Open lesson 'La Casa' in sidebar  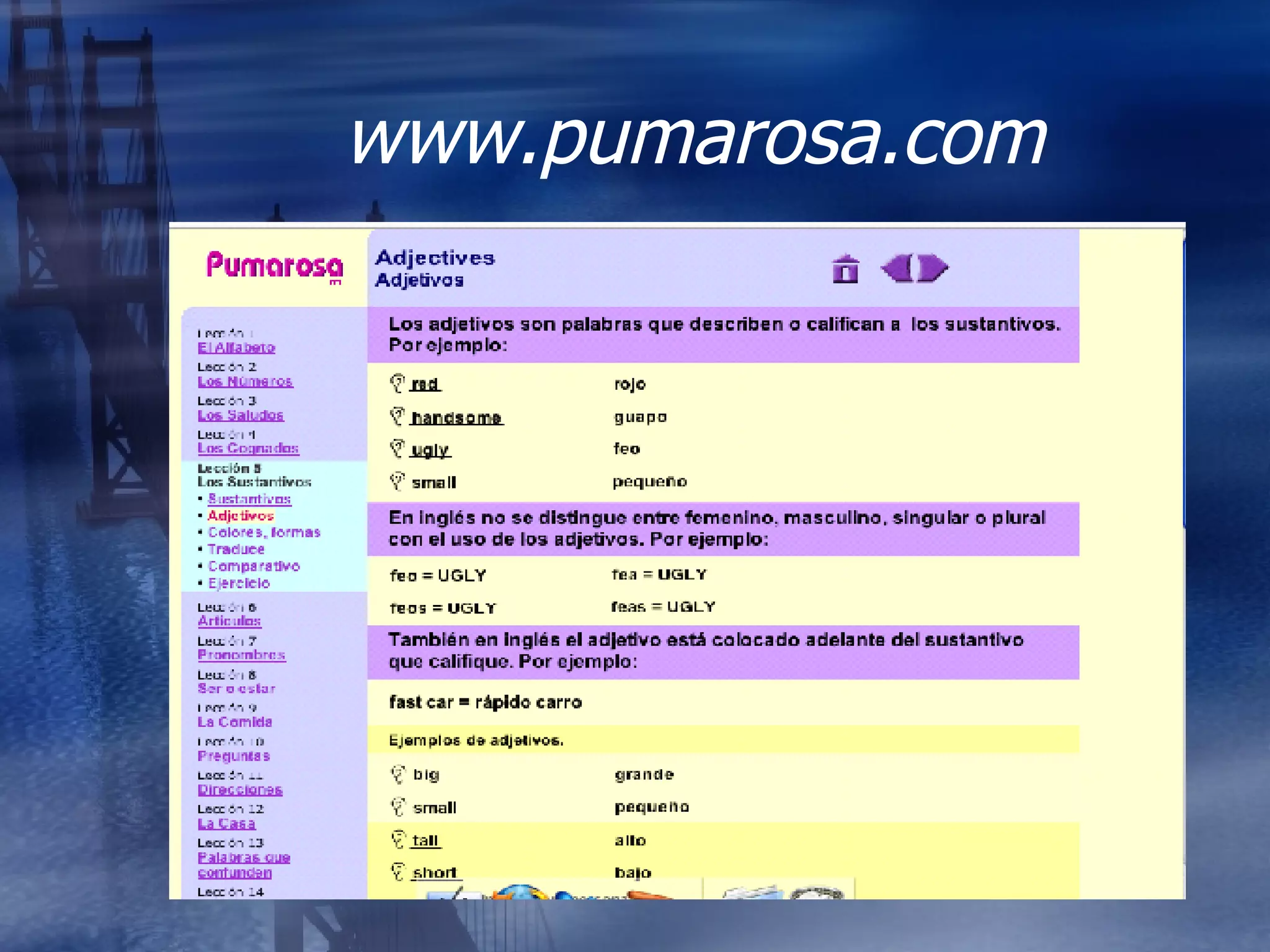(226, 824)
